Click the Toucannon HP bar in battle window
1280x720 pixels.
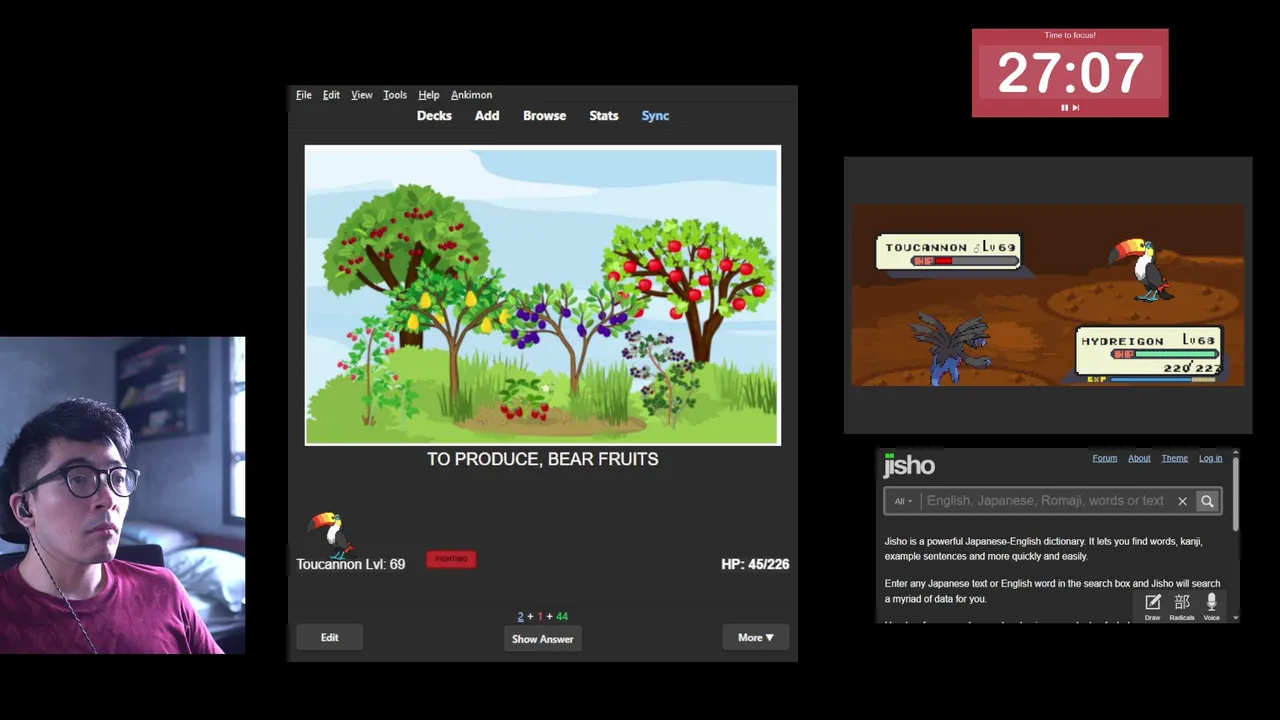(964, 261)
